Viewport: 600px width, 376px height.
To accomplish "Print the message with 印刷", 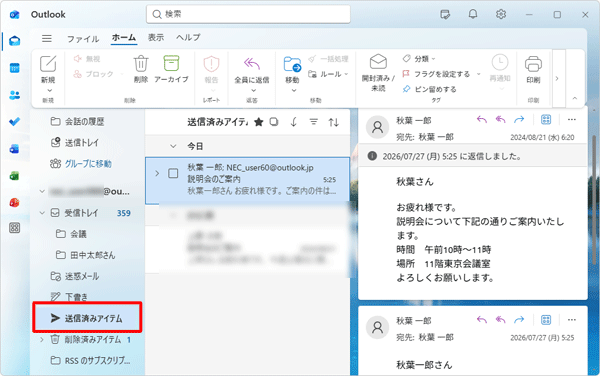I will [533, 69].
